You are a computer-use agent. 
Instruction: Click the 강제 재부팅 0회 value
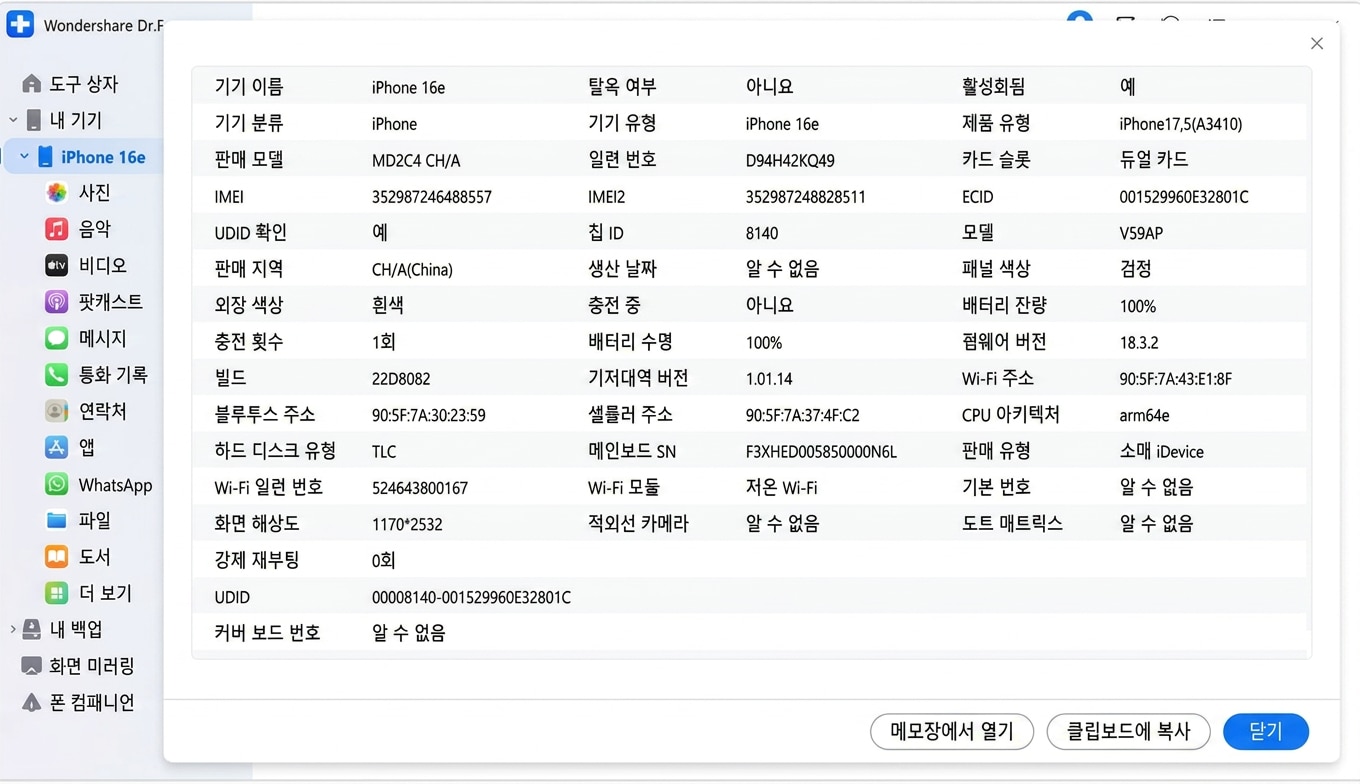[384, 561]
